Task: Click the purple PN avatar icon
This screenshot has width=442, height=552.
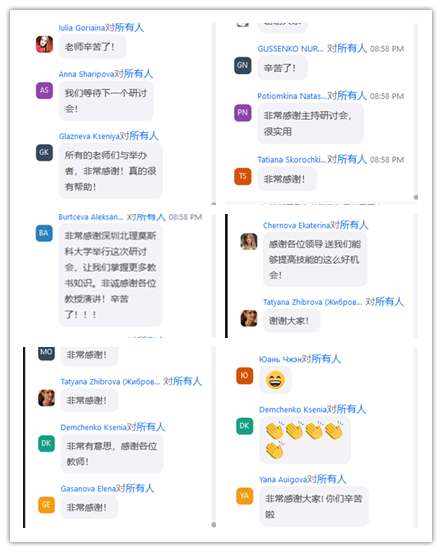Action: pos(243,113)
